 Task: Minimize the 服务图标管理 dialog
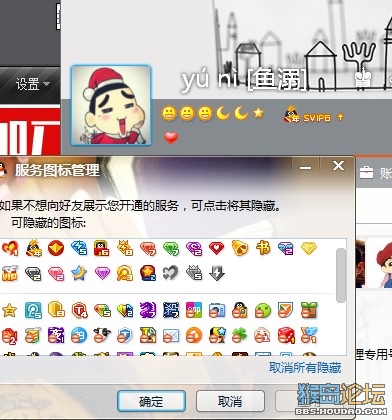[x=305, y=168]
